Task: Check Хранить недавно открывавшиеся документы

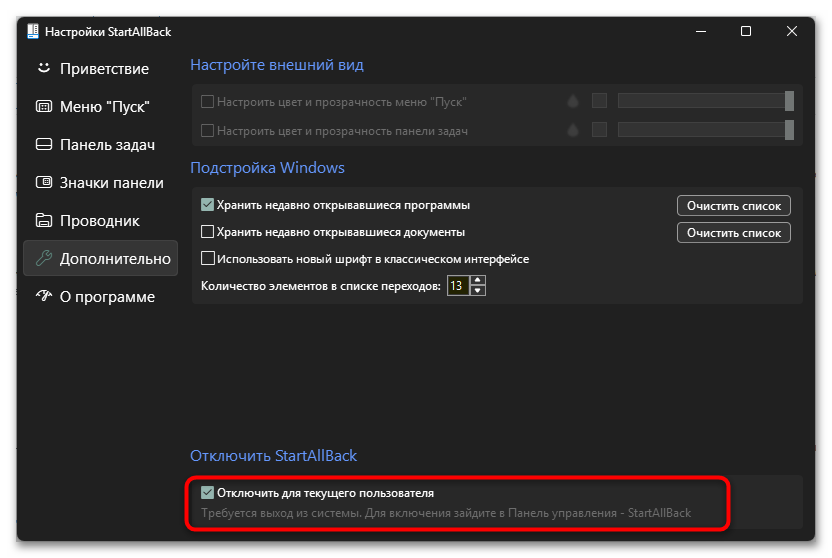Action: [207, 232]
